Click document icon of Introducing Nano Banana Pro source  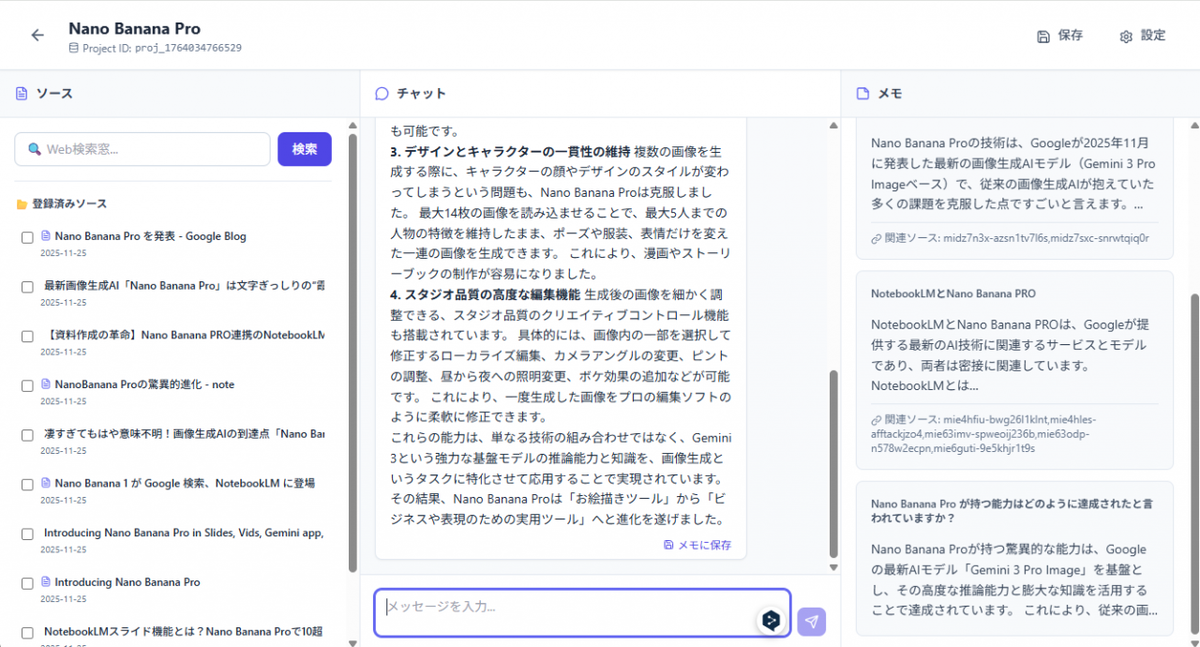[x=45, y=582]
